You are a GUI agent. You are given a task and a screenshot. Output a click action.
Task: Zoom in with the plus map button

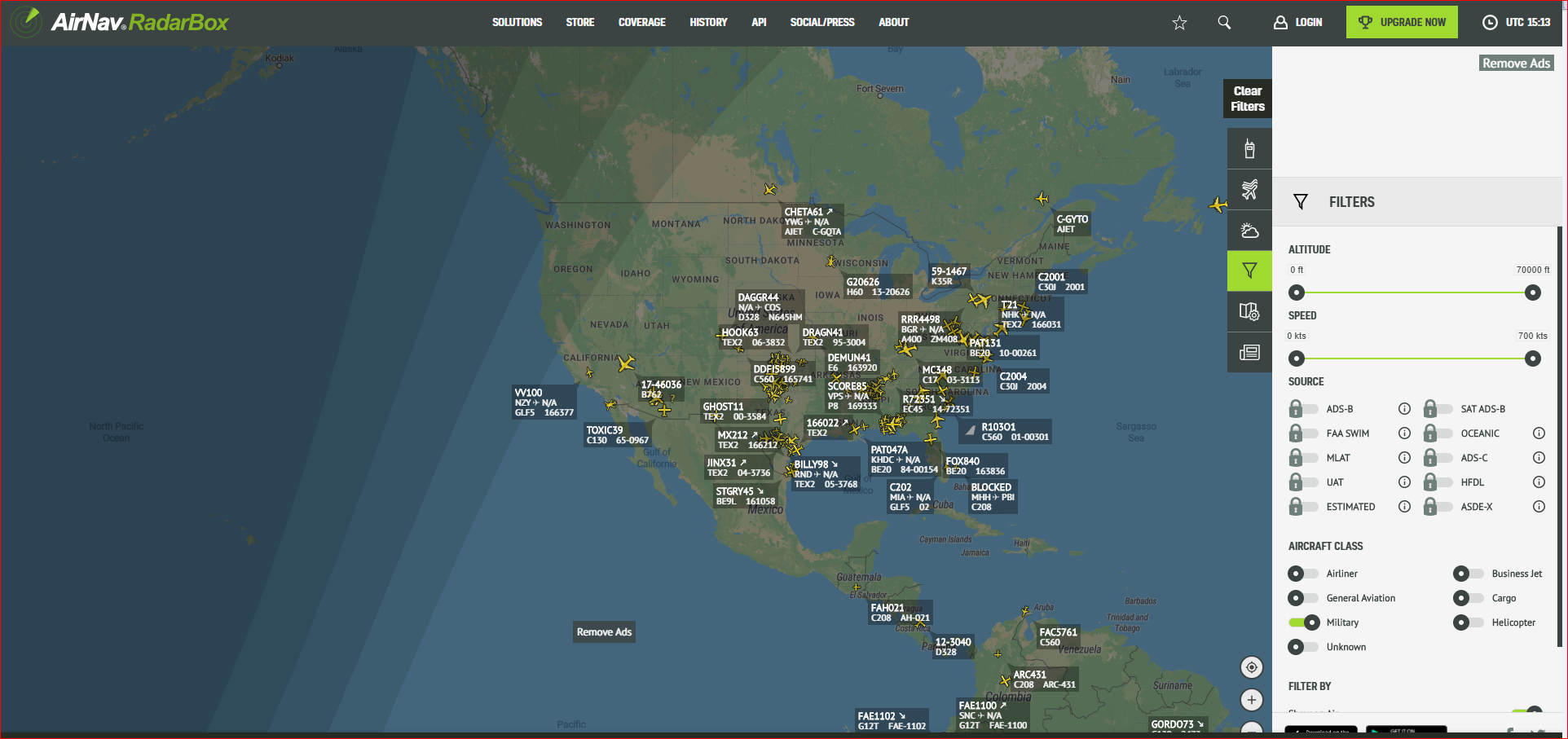pos(1252,700)
